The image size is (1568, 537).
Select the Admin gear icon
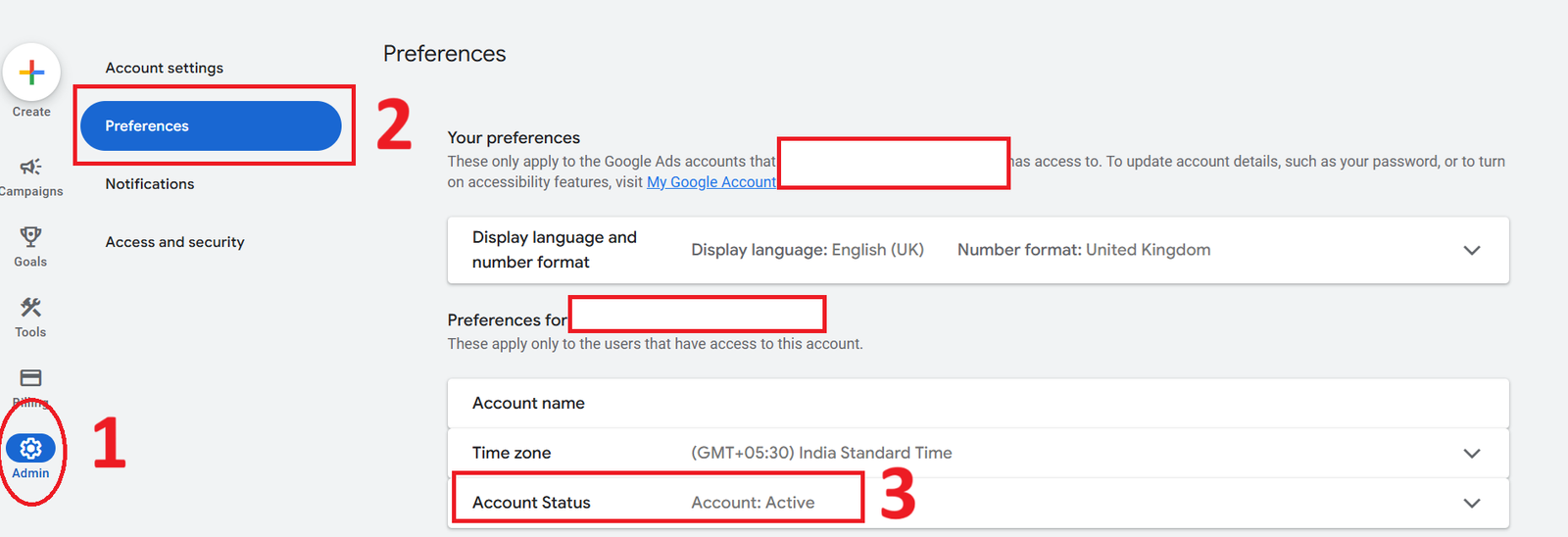tap(30, 449)
